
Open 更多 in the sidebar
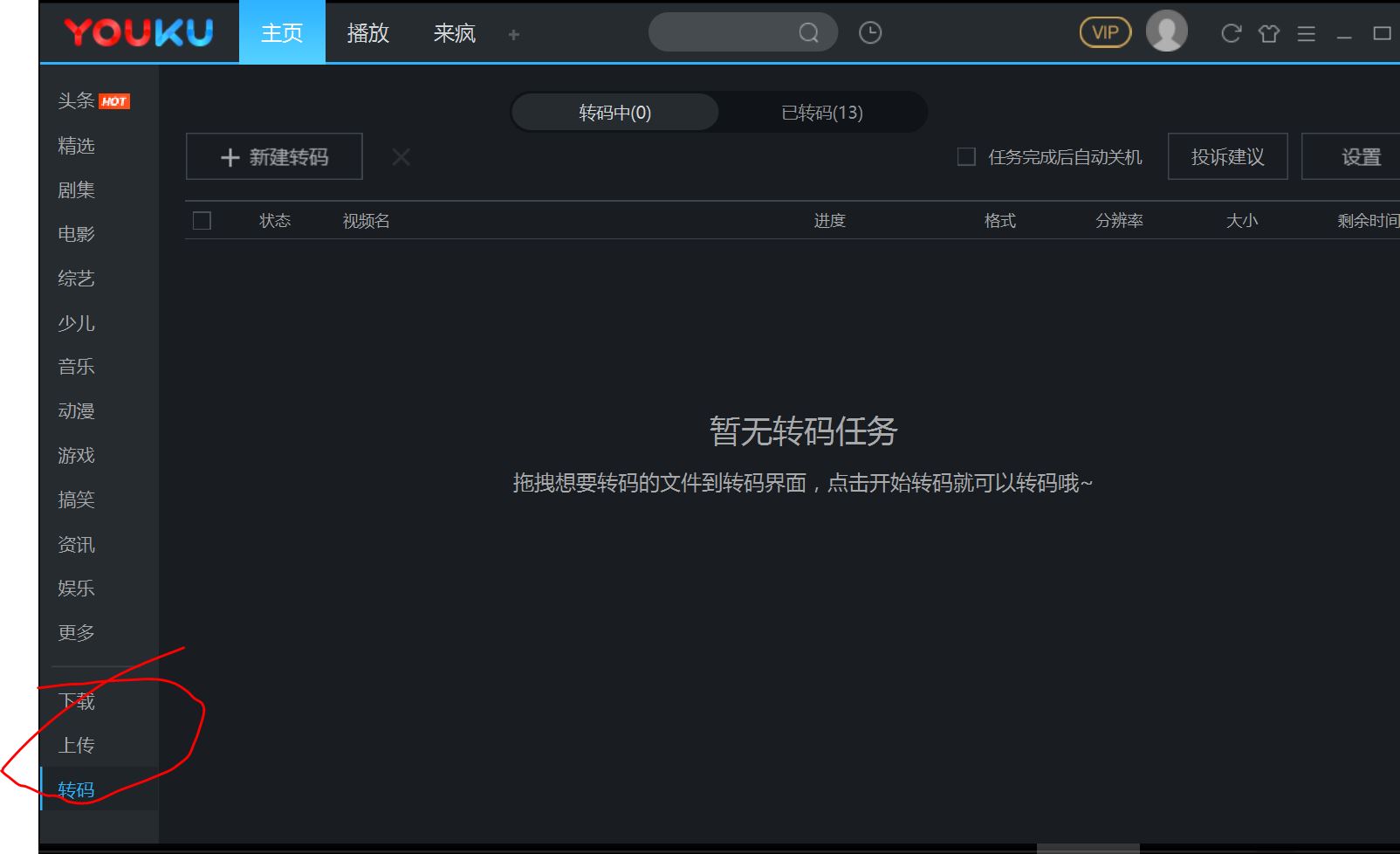coord(76,632)
